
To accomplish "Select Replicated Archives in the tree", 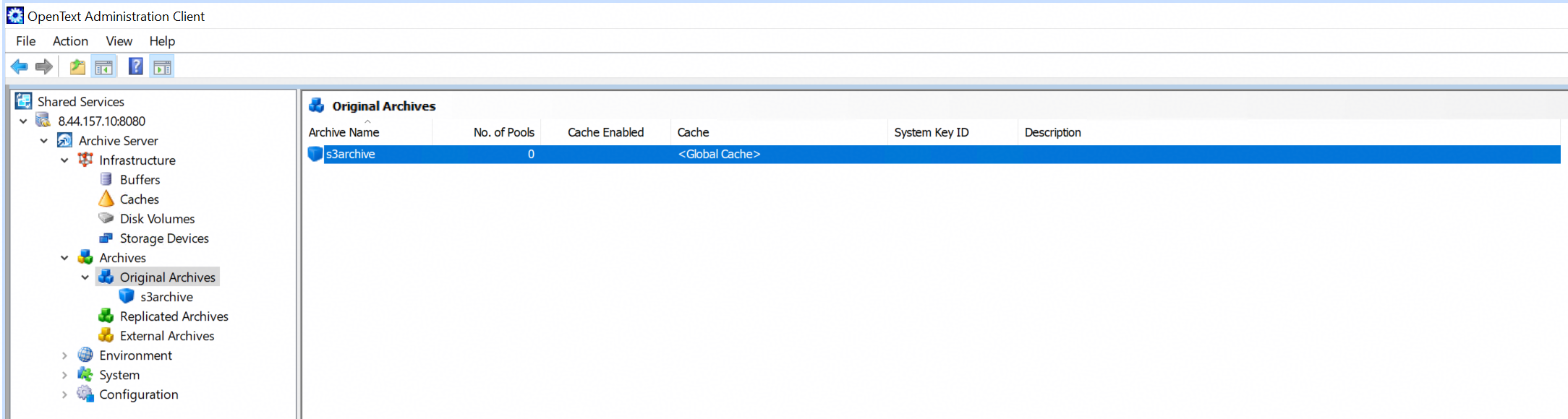I will tap(174, 316).
